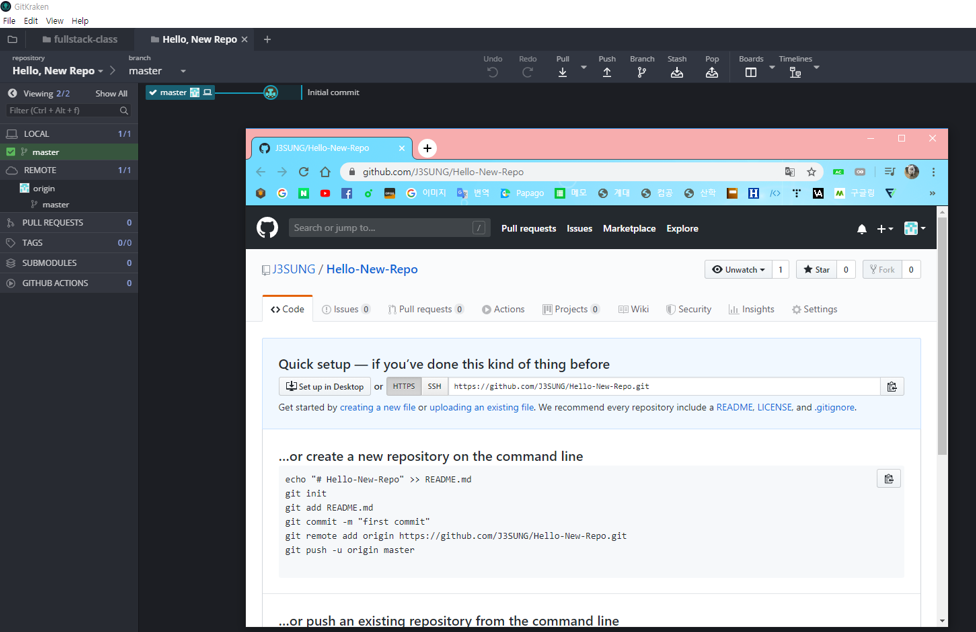Go to Chrome home page icon
976x632 pixels.
[x=325, y=172]
